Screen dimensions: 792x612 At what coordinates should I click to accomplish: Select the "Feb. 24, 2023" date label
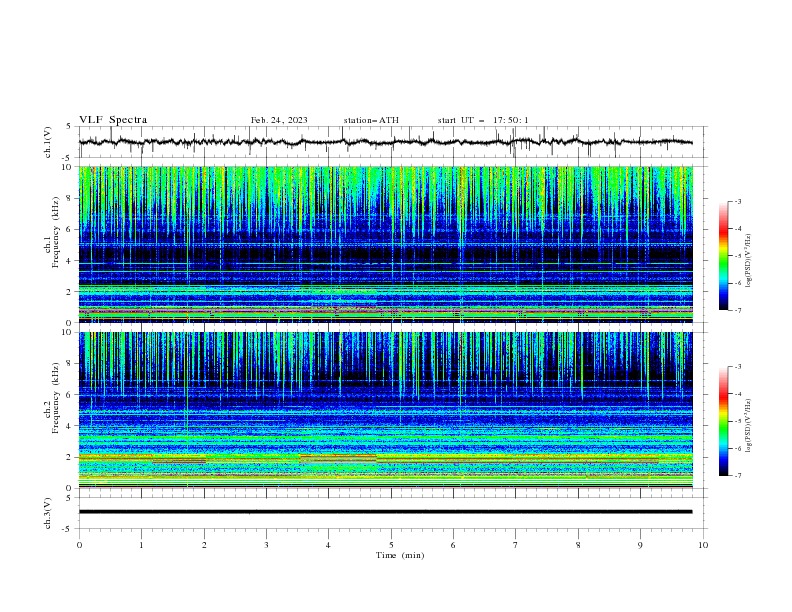tap(279, 120)
